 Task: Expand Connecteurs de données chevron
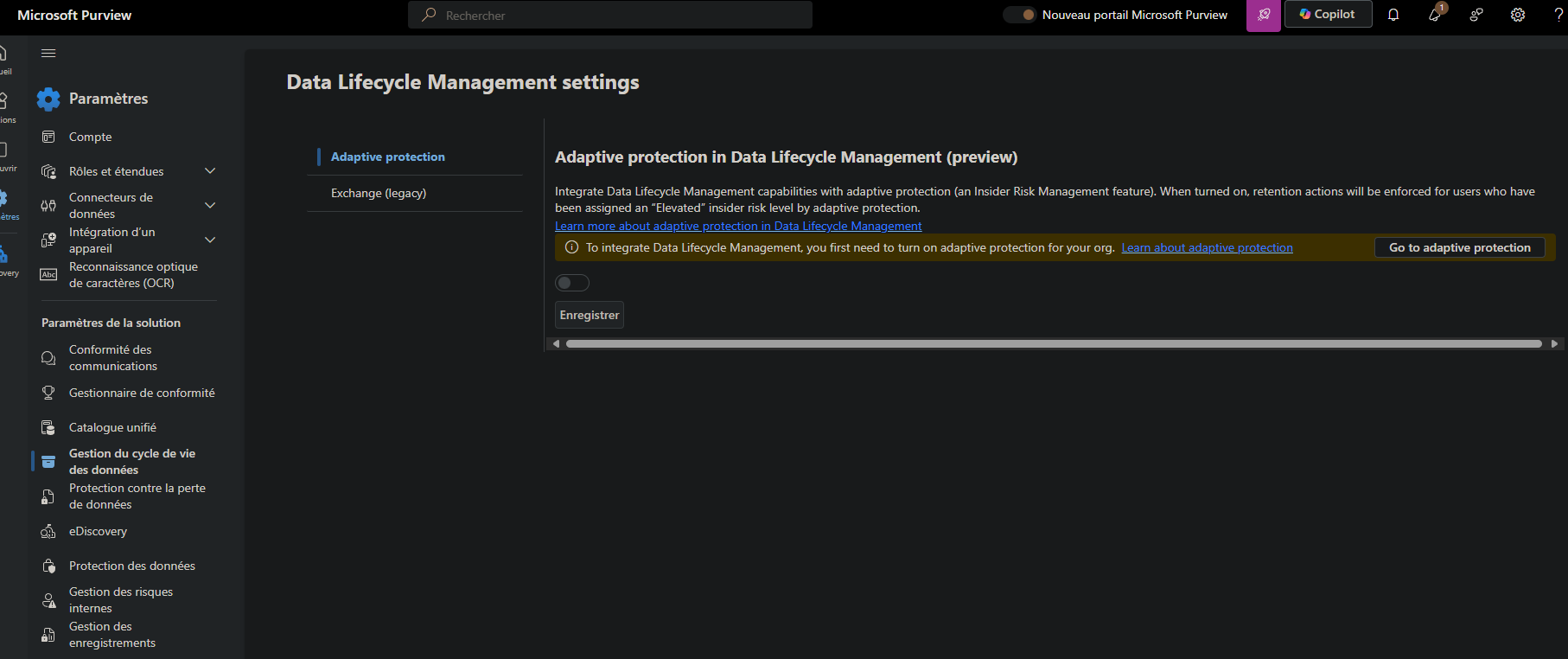tap(210, 206)
